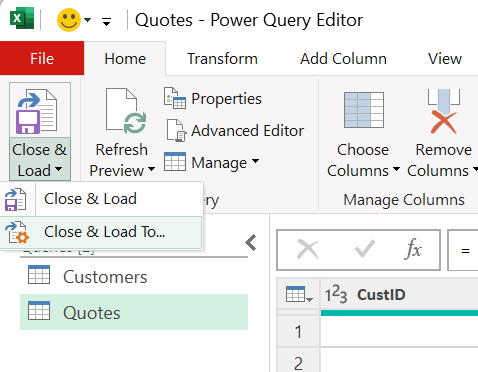The height and width of the screenshot is (372, 478).
Task: Click the Advanced Editor icon
Action: click(x=175, y=130)
